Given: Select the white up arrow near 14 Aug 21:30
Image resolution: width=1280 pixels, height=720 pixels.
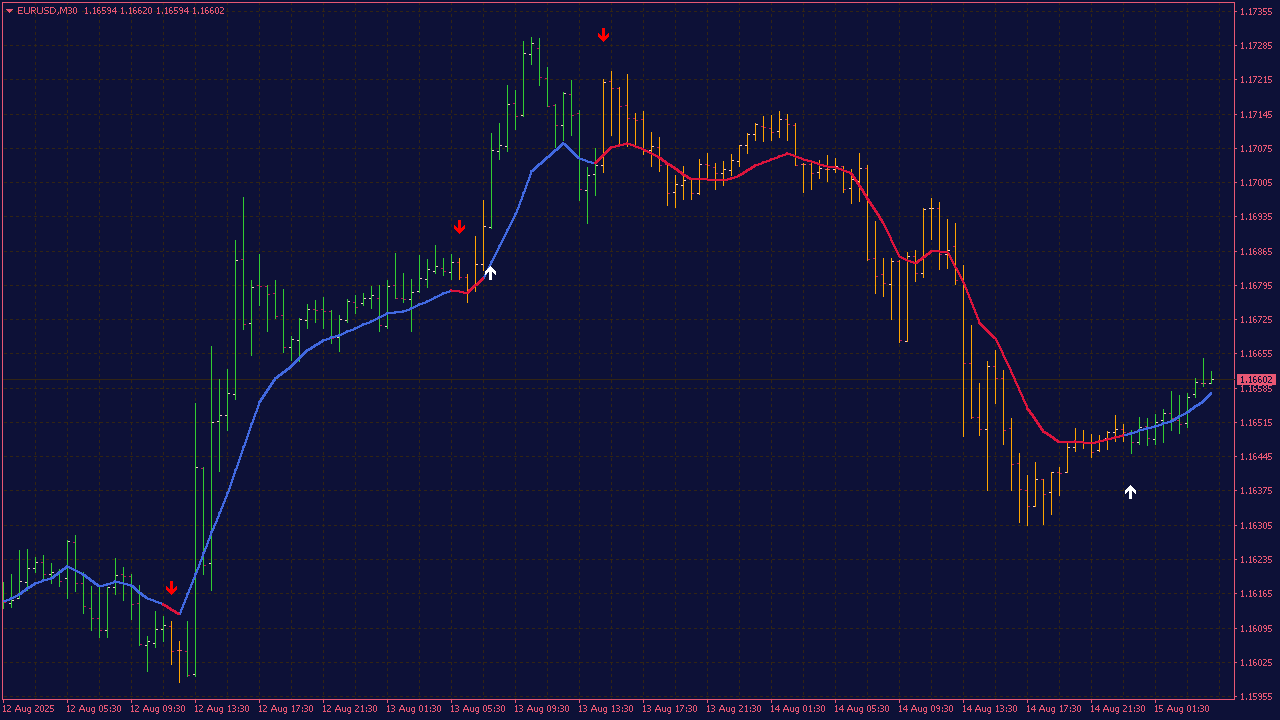Looking at the screenshot, I should coord(1130,491).
